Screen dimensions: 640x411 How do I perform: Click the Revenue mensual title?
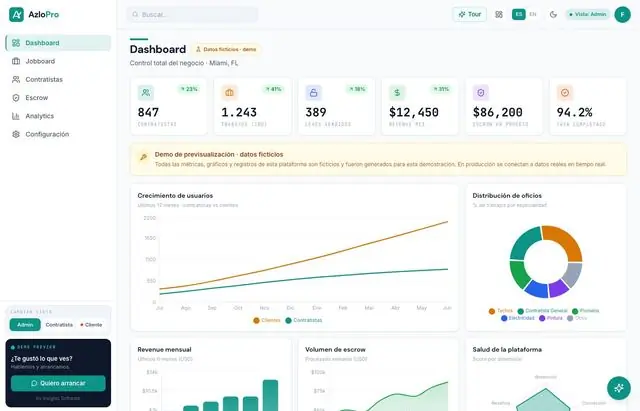point(164,350)
